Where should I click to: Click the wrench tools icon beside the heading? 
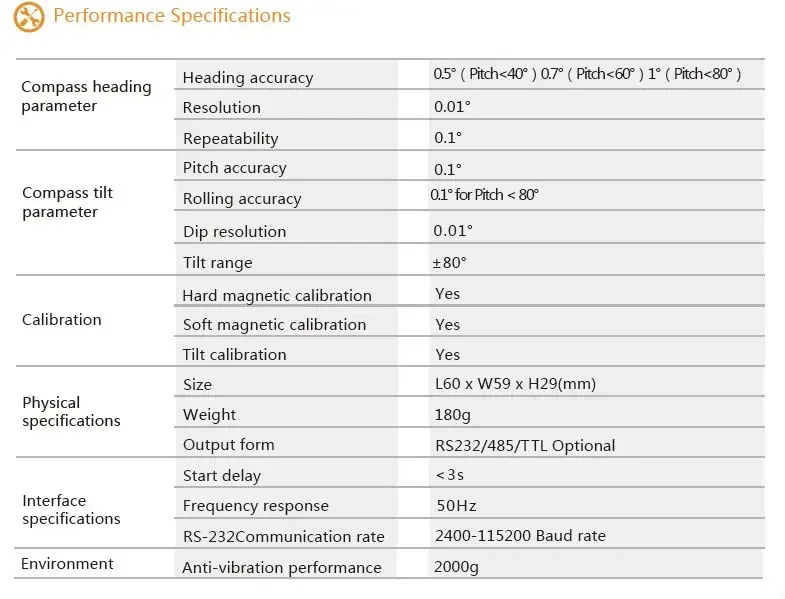coord(29,17)
